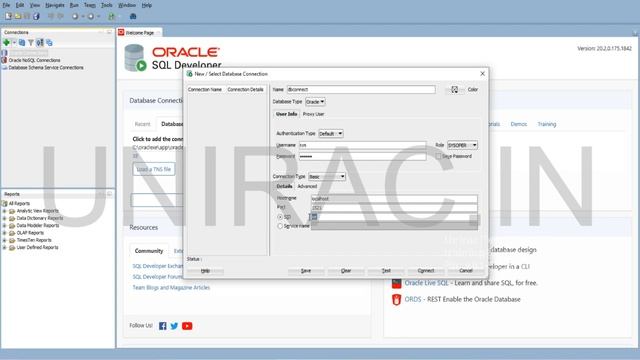Click the Open folder toolbar icon
This screenshot has width=640, height=360.
18,16
